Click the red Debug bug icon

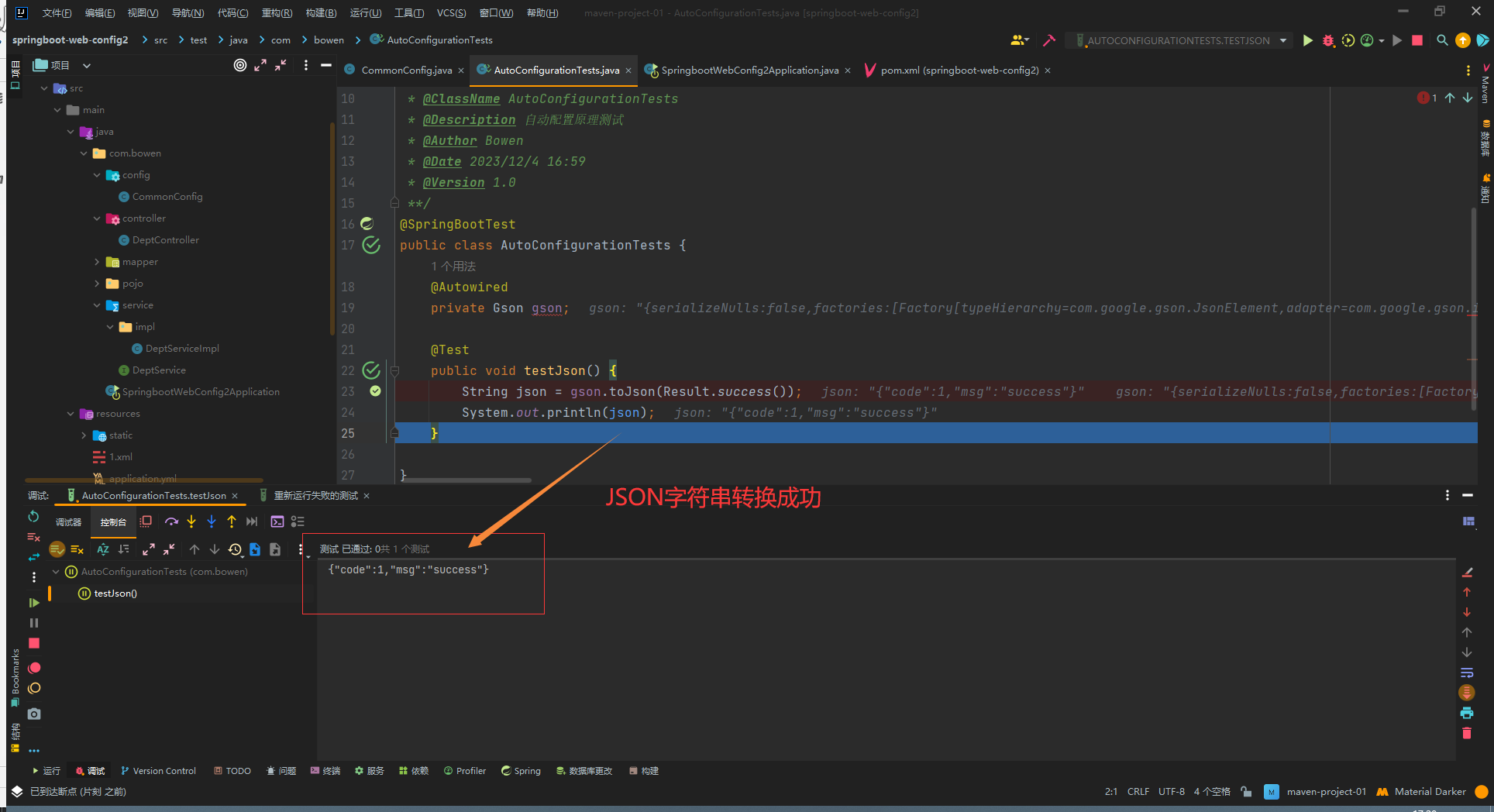(1328, 40)
